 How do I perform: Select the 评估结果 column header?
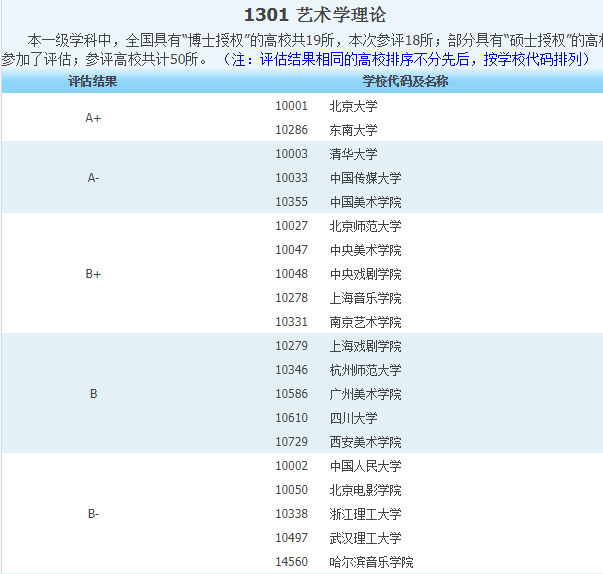pos(93,81)
